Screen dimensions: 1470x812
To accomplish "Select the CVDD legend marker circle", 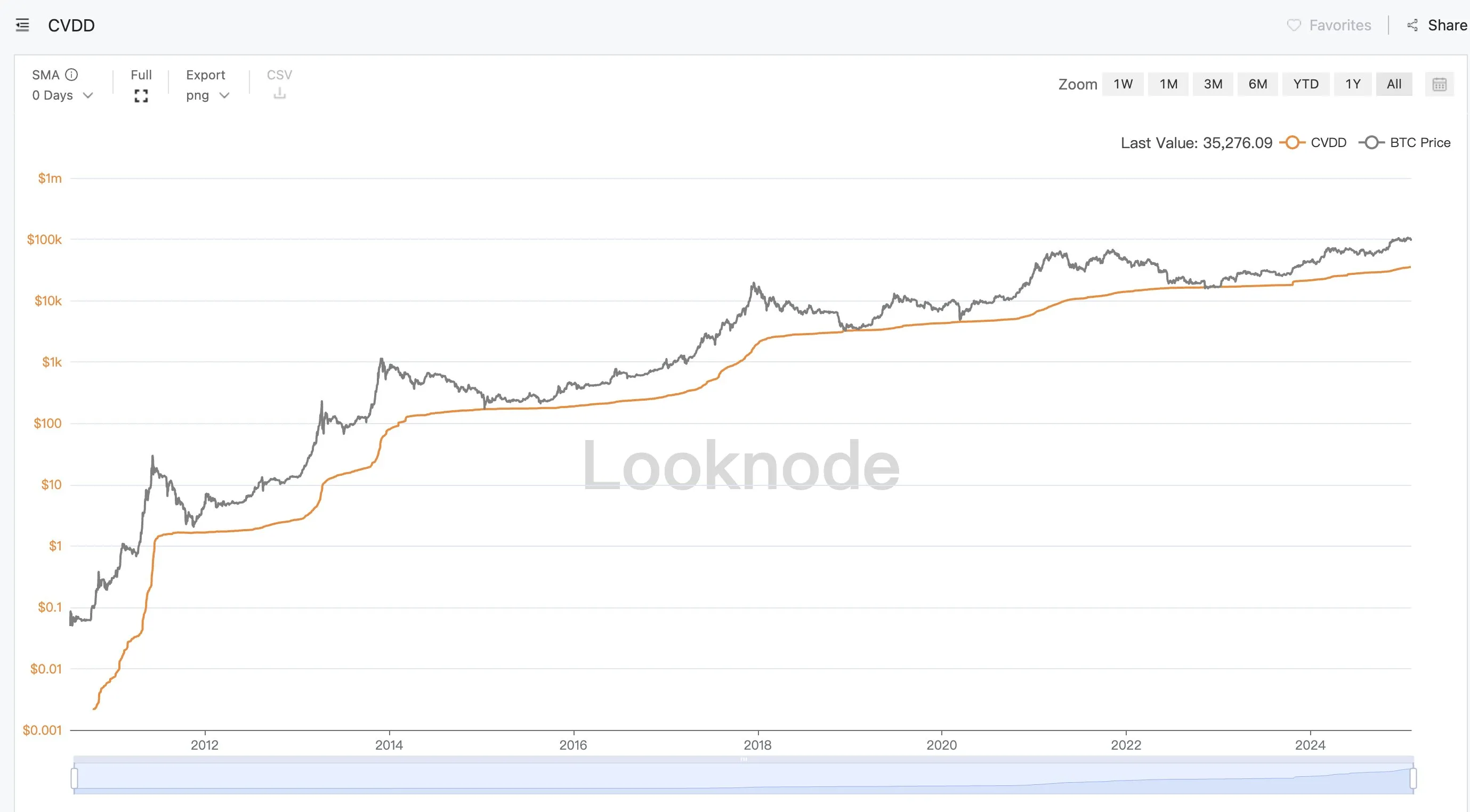I will (x=1293, y=143).
